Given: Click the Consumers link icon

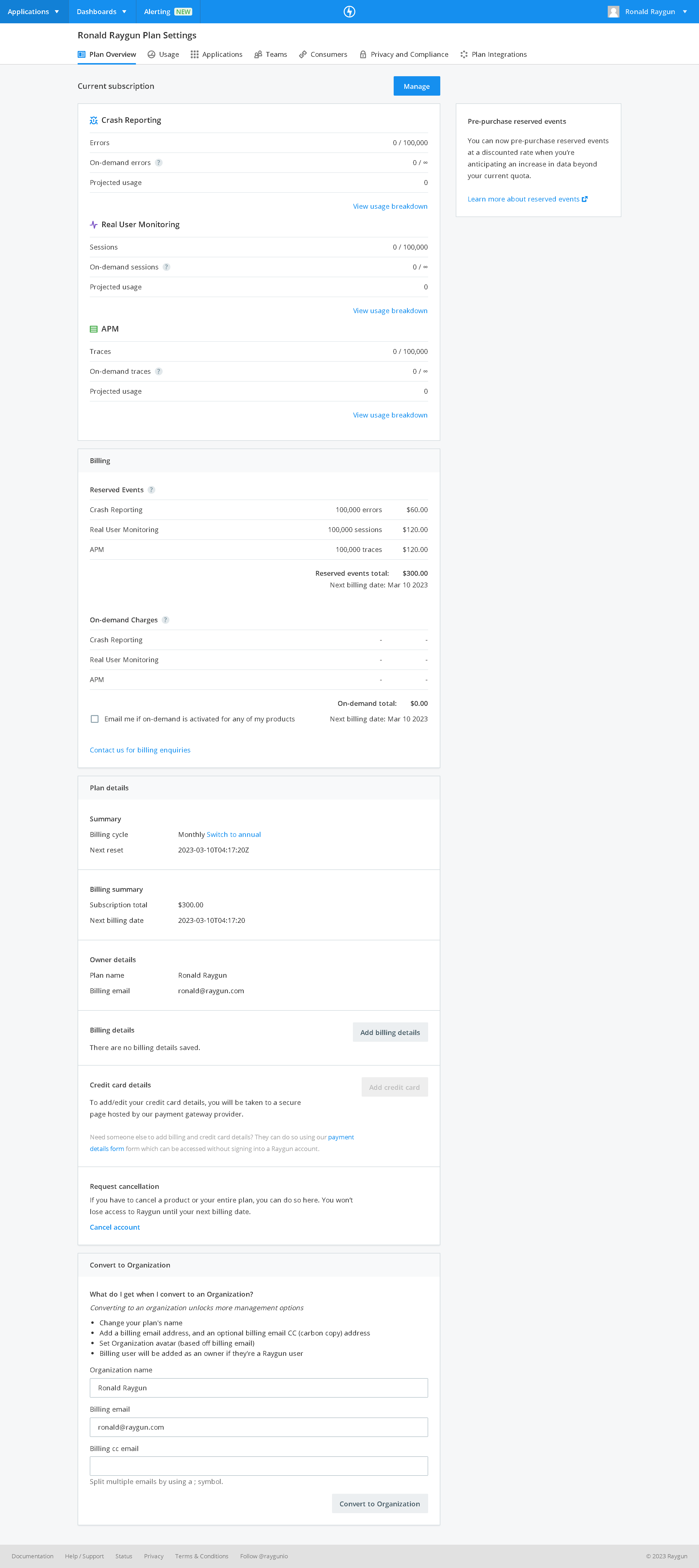Looking at the screenshot, I should tap(303, 54).
